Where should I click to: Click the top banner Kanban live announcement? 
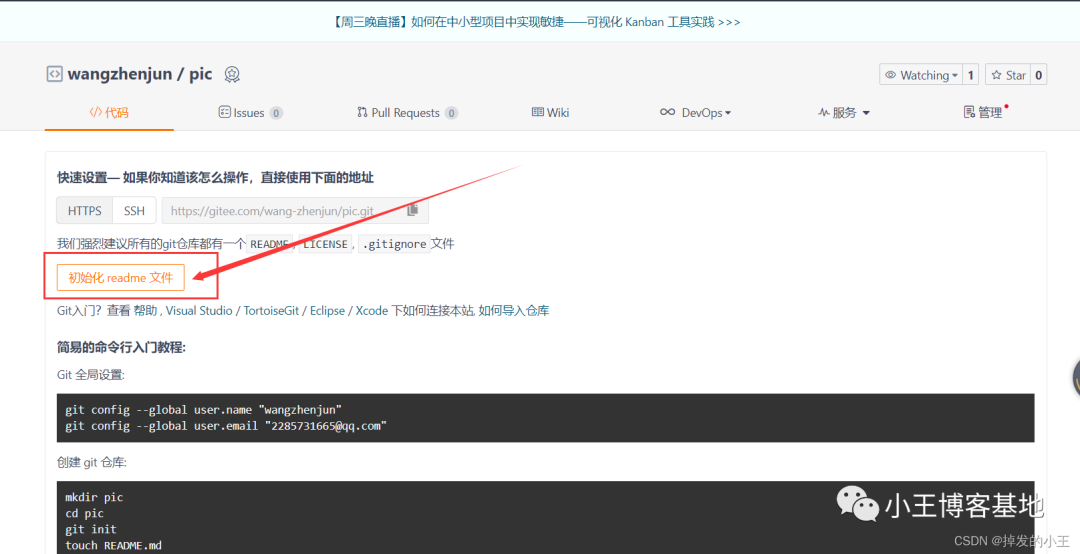coord(537,22)
